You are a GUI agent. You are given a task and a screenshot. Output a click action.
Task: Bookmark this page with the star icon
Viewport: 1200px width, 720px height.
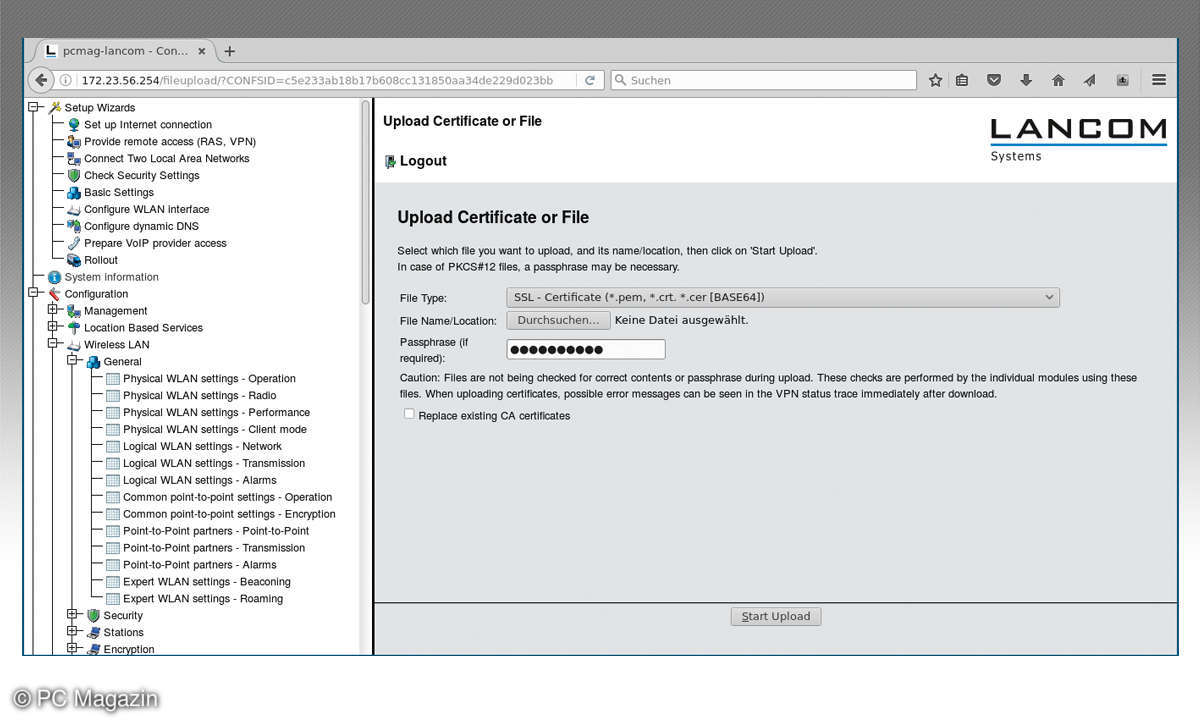click(935, 80)
